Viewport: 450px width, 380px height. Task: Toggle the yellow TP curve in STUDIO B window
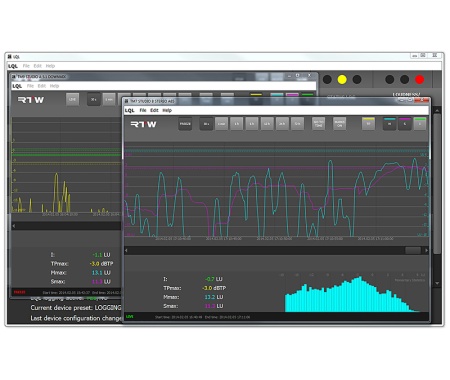coord(368,124)
